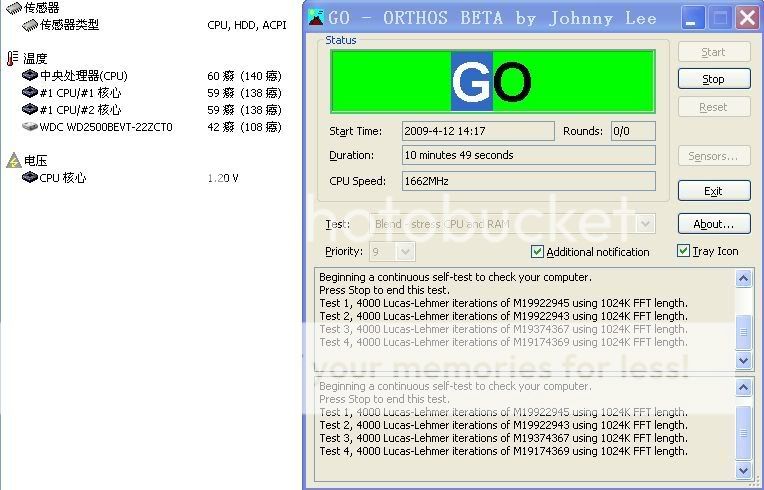Click the 'CPU, HDD, ACPI' sensor type value
Screen dimensions: 764x490
click(x=247, y=25)
